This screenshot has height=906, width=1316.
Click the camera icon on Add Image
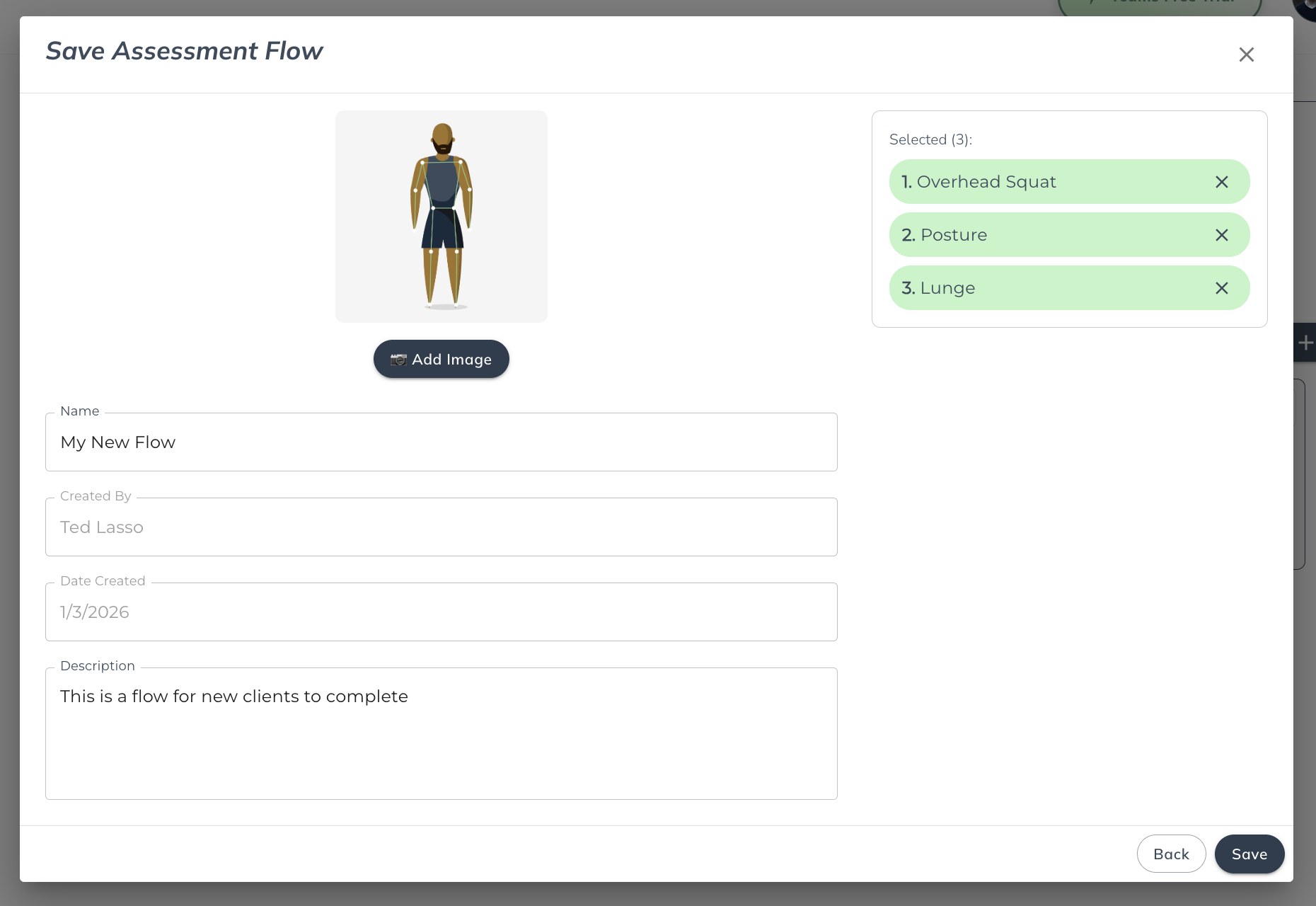pyautogui.click(x=399, y=360)
